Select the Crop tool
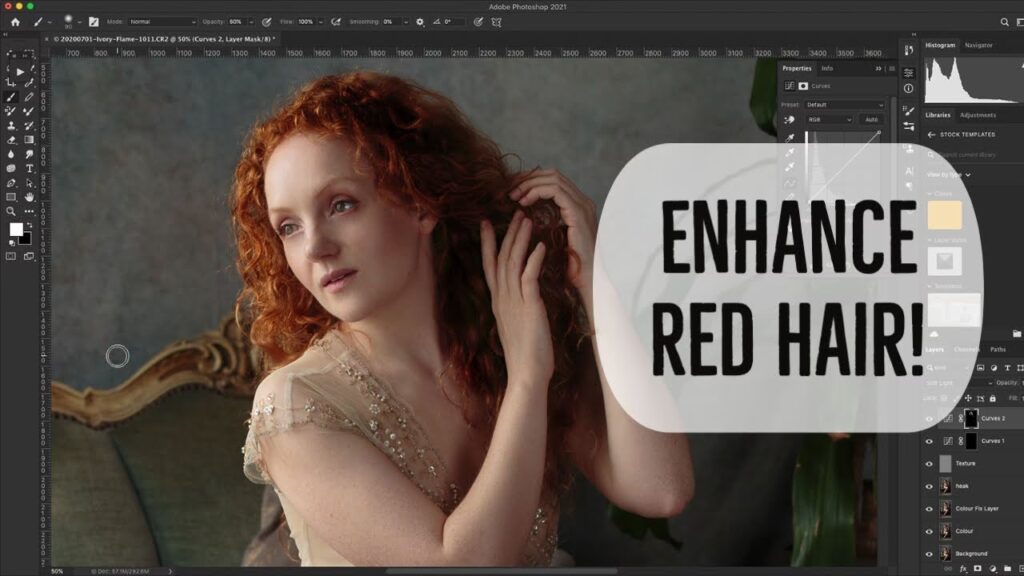This screenshot has width=1024, height=576. tap(11, 83)
